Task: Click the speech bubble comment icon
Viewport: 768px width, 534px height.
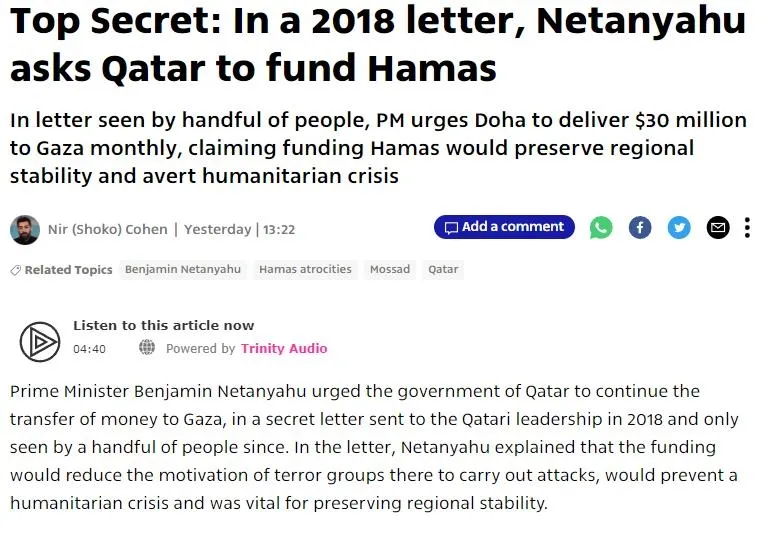Action: 451,228
